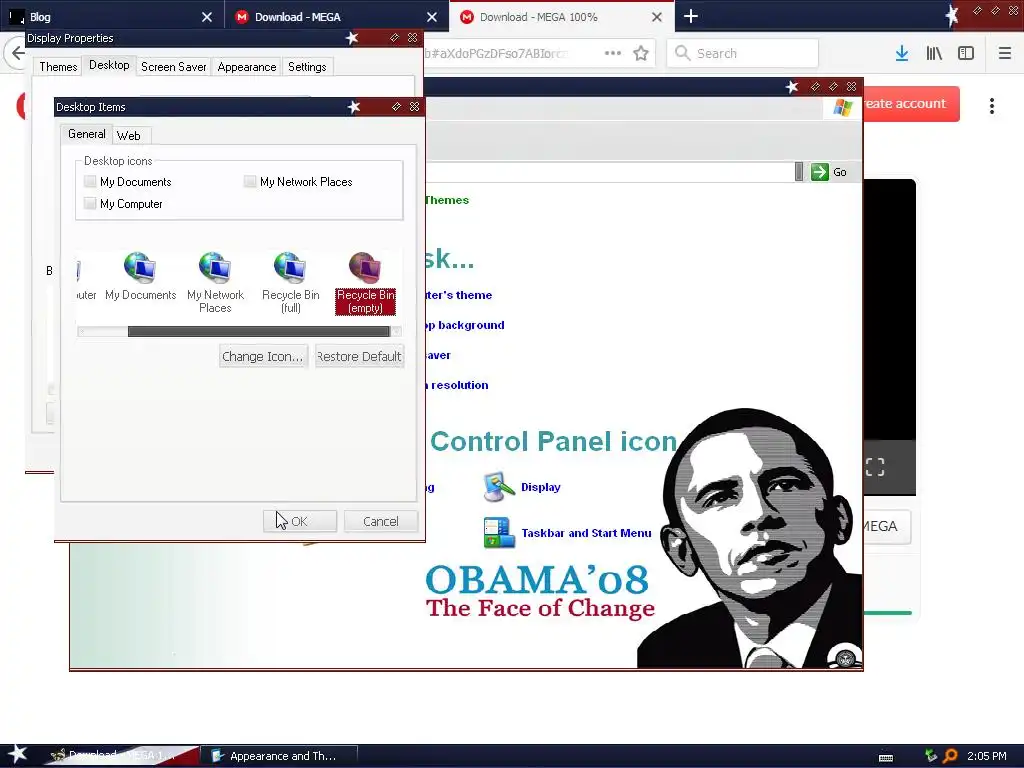
Task: Click the horizontal scrollbar under the icon list
Action: (259, 331)
